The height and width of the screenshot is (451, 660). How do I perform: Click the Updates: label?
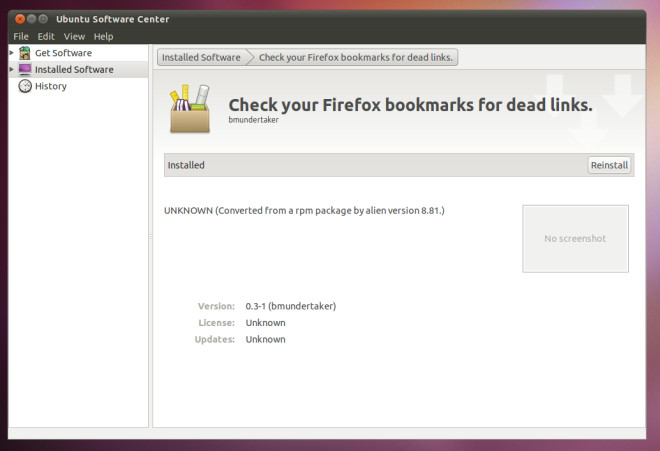tap(215, 339)
